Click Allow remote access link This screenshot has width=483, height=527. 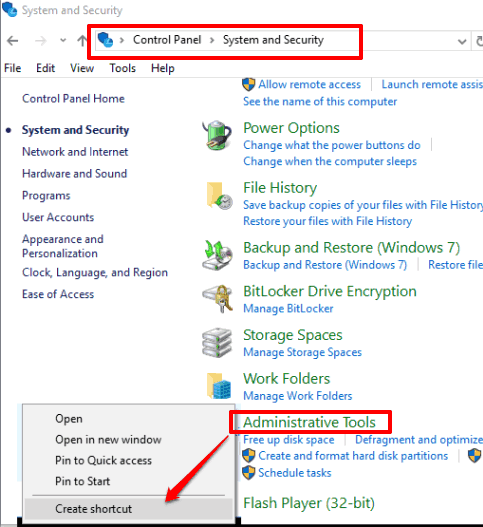pyautogui.click(x=309, y=84)
